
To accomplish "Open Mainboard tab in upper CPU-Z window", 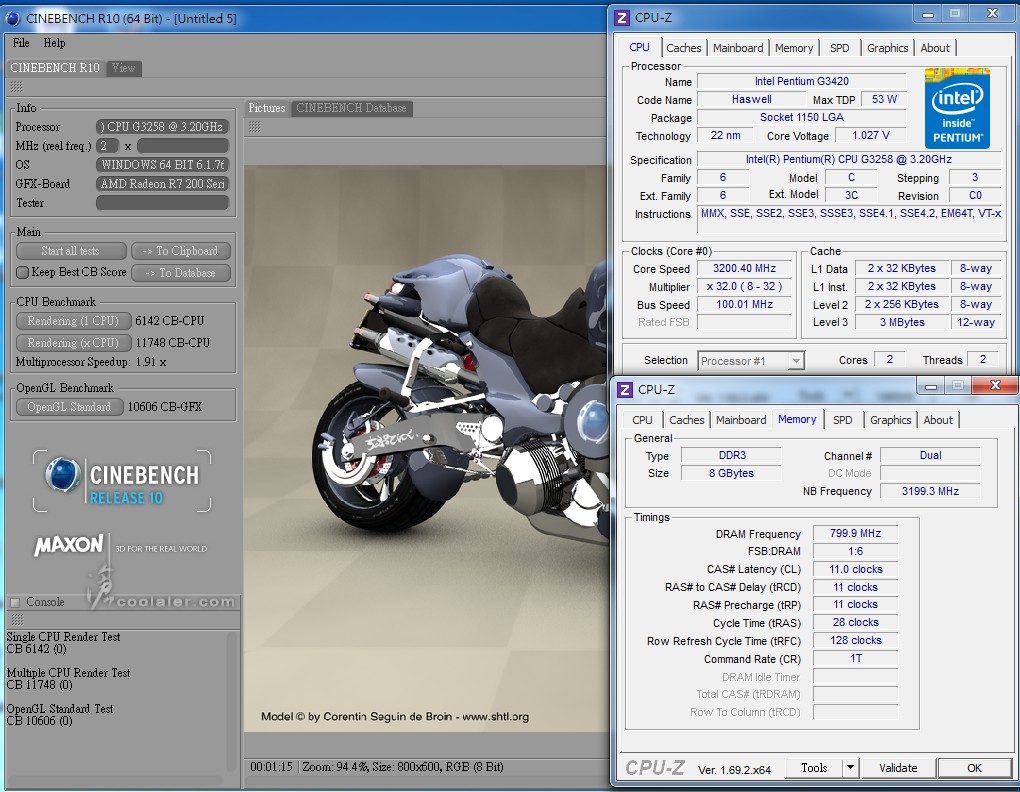I will coord(738,48).
